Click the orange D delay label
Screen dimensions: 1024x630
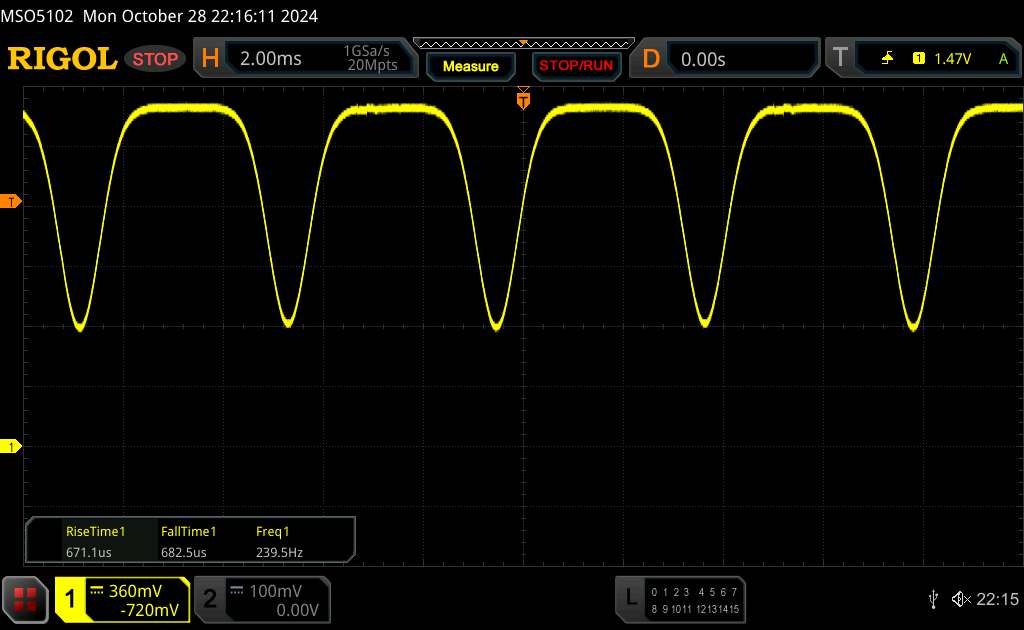[651, 59]
